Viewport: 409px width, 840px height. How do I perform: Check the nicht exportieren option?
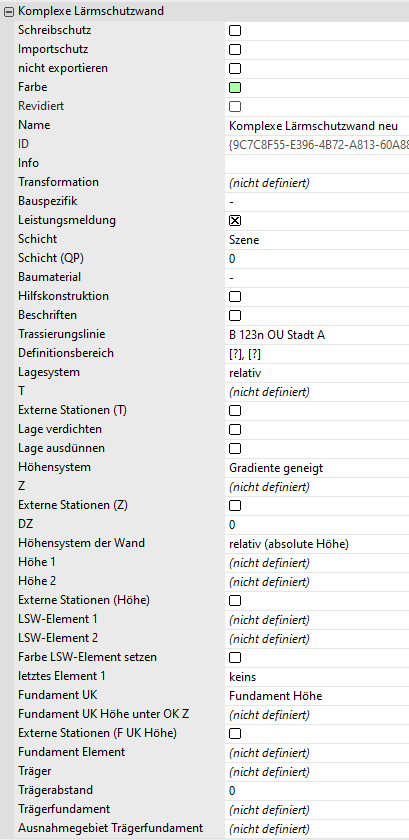[235, 69]
